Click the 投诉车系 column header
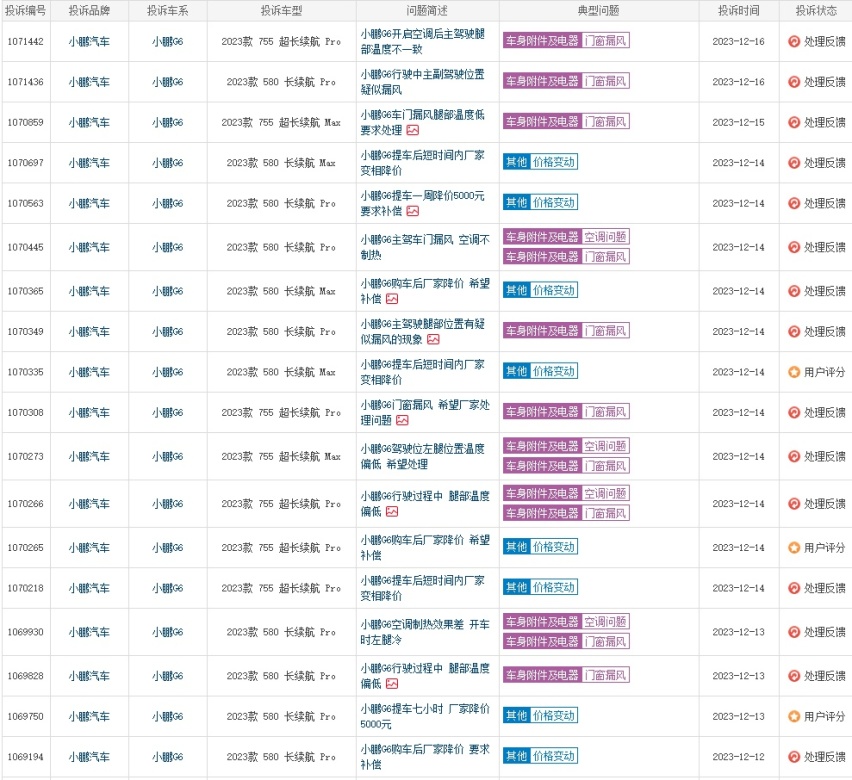This screenshot has width=852, height=780. [x=167, y=11]
